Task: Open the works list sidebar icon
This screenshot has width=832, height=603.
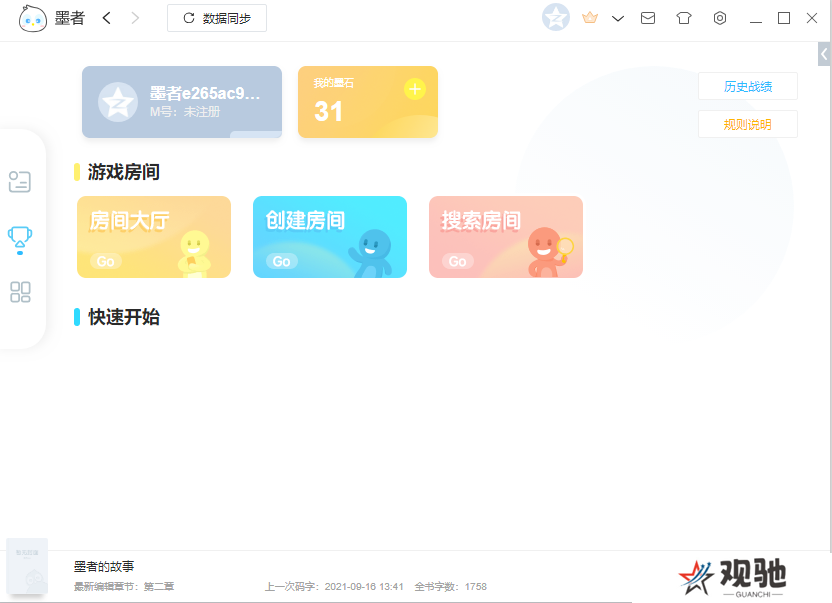Action: (20, 182)
